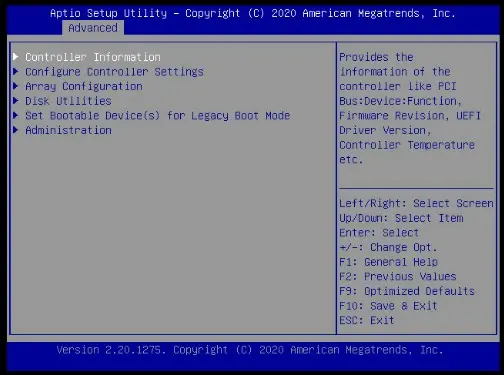Click the 'Aptio Setup Utility' title text
The height and width of the screenshot is (375, 504).
click(108, 13)
